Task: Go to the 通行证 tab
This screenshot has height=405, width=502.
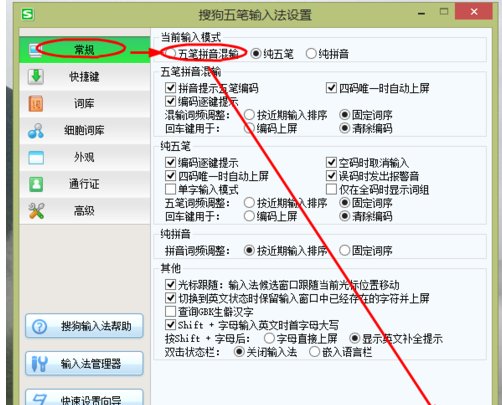Action: tap(85, 184)
